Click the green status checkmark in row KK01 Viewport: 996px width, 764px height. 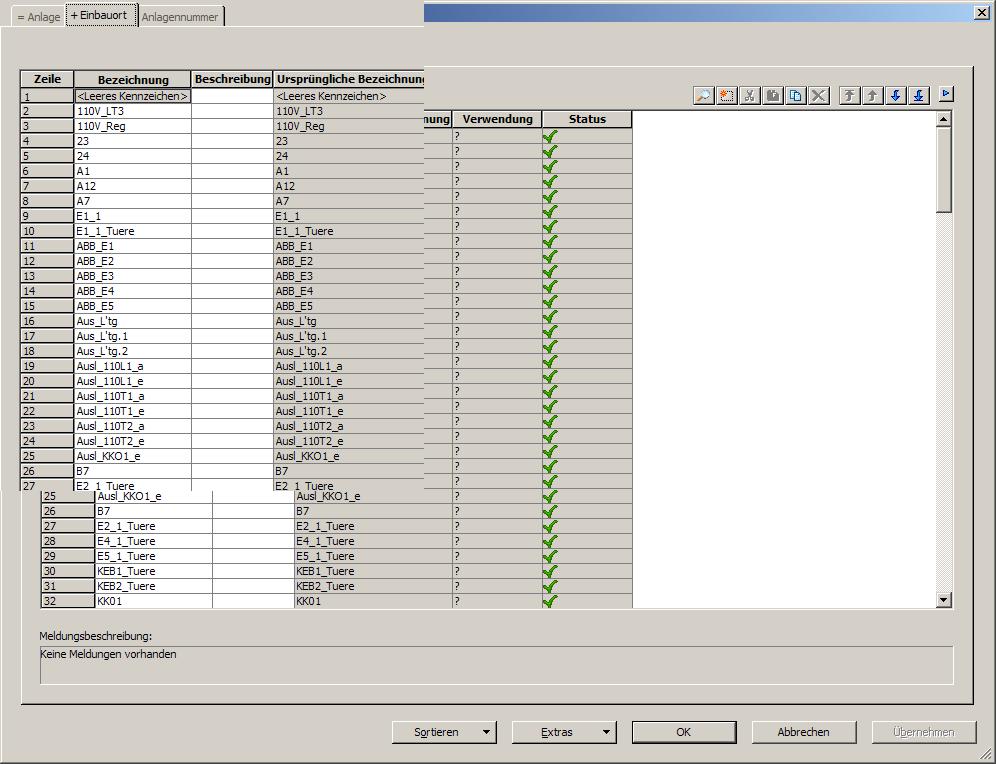point(550,601)
